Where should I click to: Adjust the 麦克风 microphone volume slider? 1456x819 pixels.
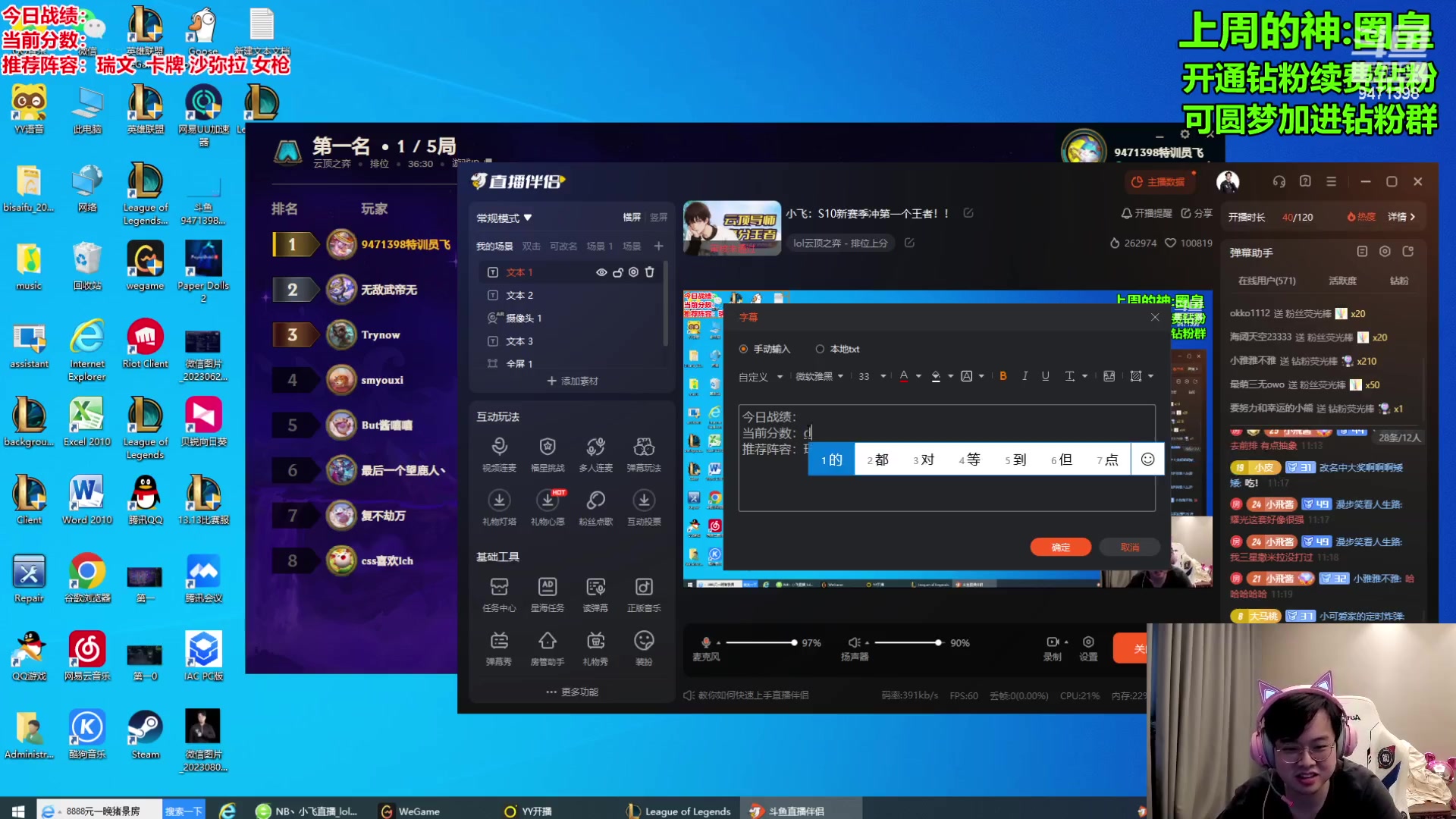(x=794, y=643)
